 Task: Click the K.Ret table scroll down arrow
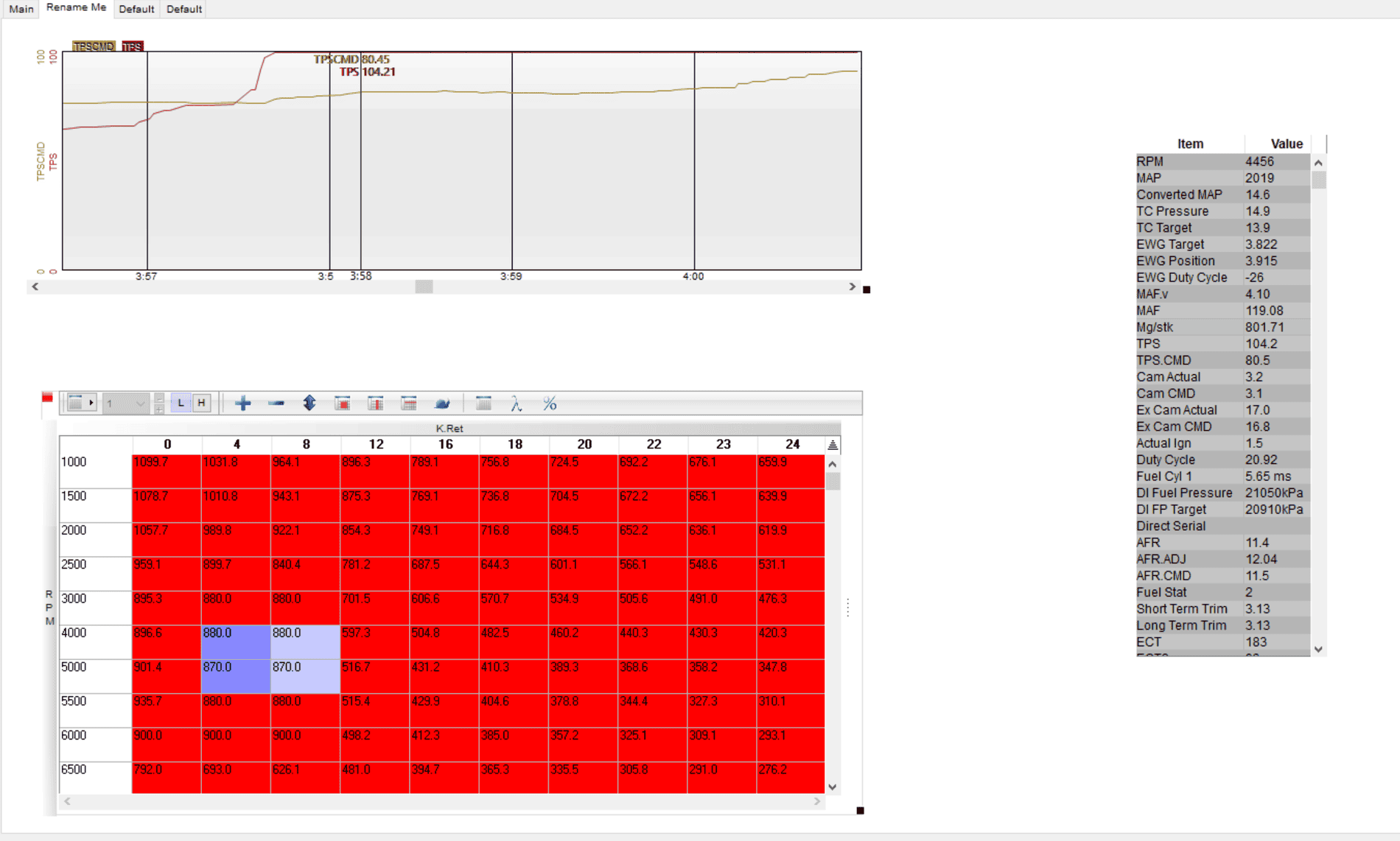coord(833,787)
